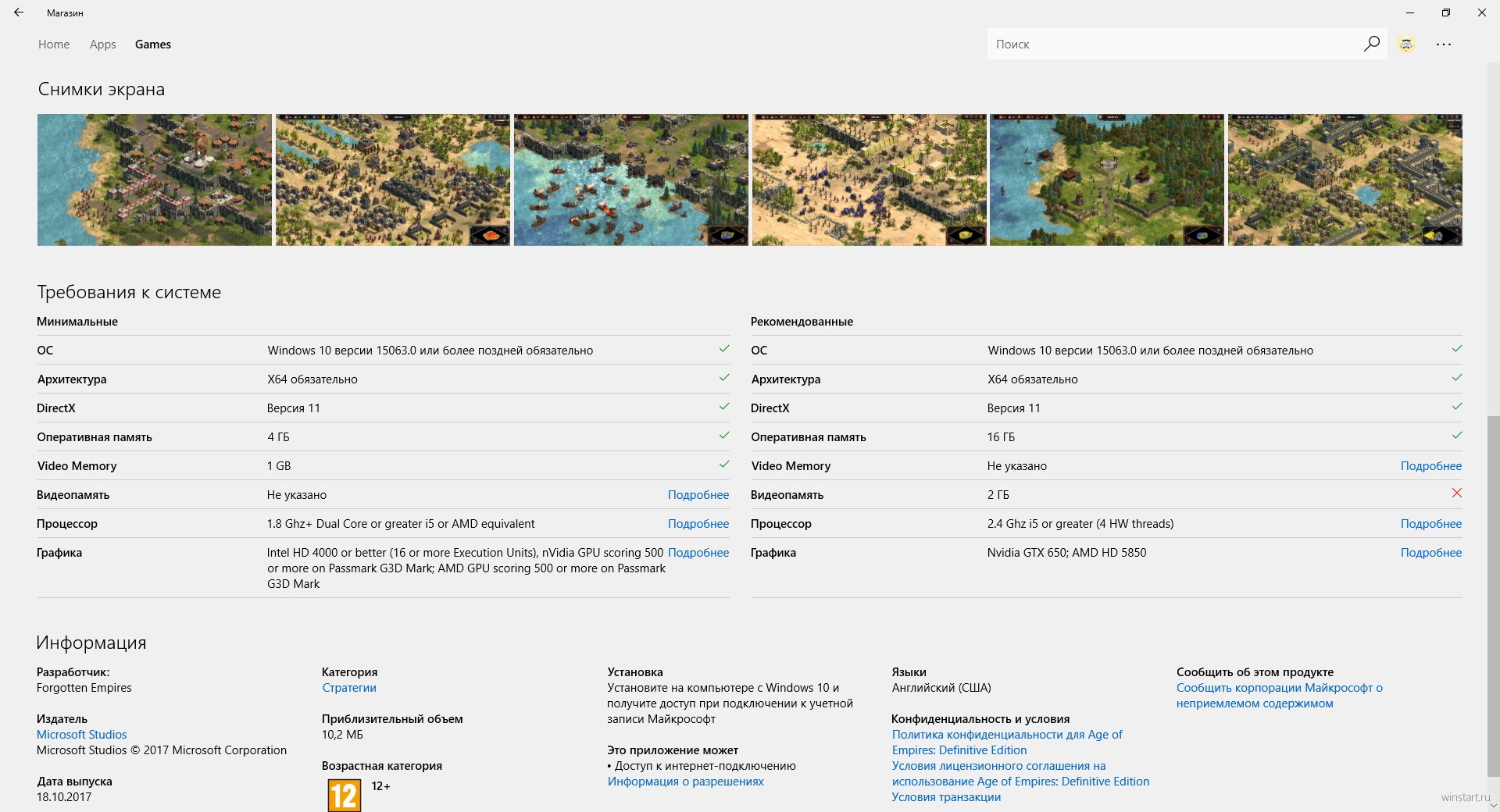
Task: Open the Apps tab
Action: pyautogui.click(x=103, y=45)
